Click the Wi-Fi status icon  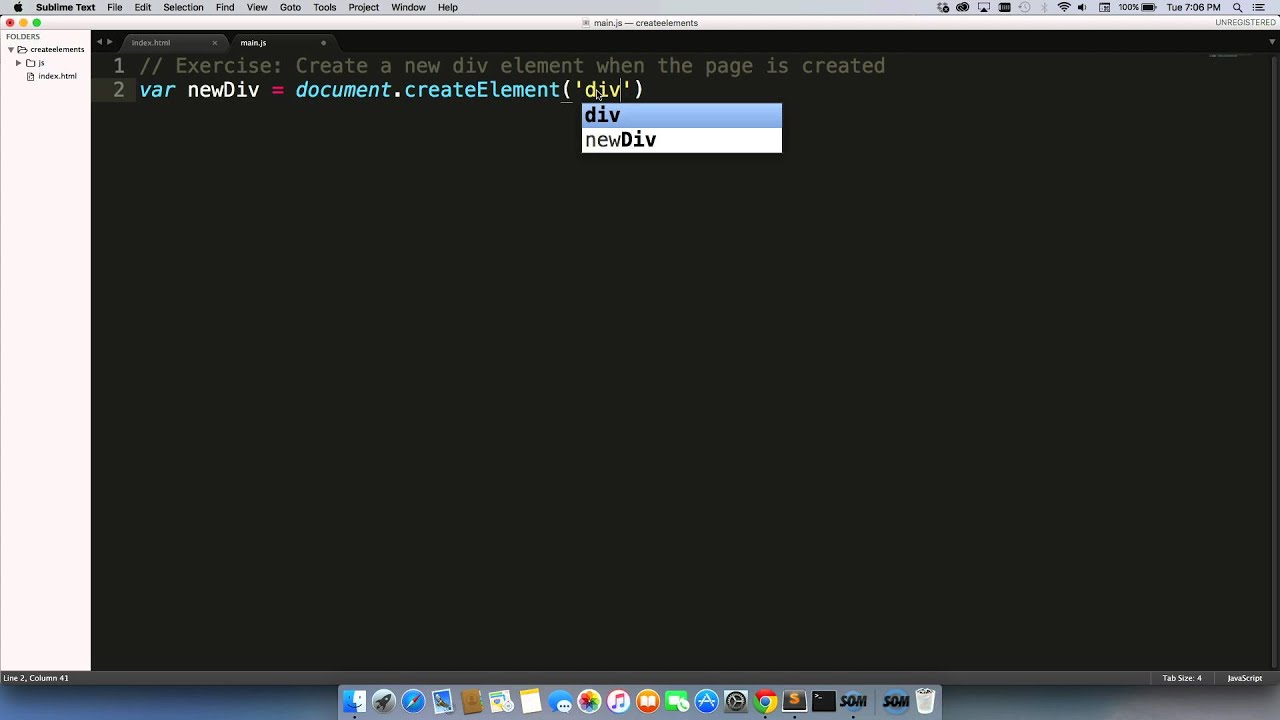1064,7
